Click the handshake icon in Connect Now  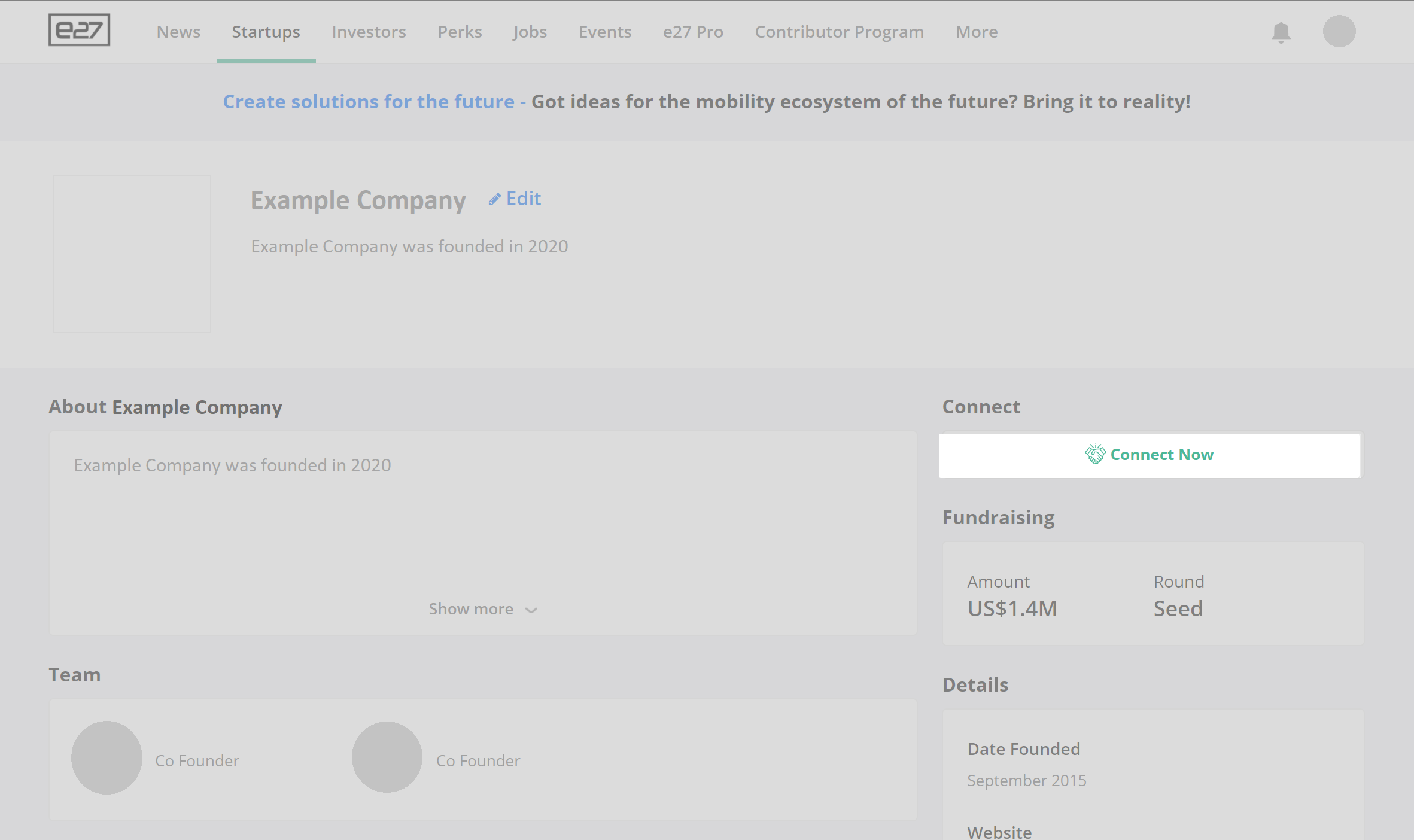[x=1095, y=455]
